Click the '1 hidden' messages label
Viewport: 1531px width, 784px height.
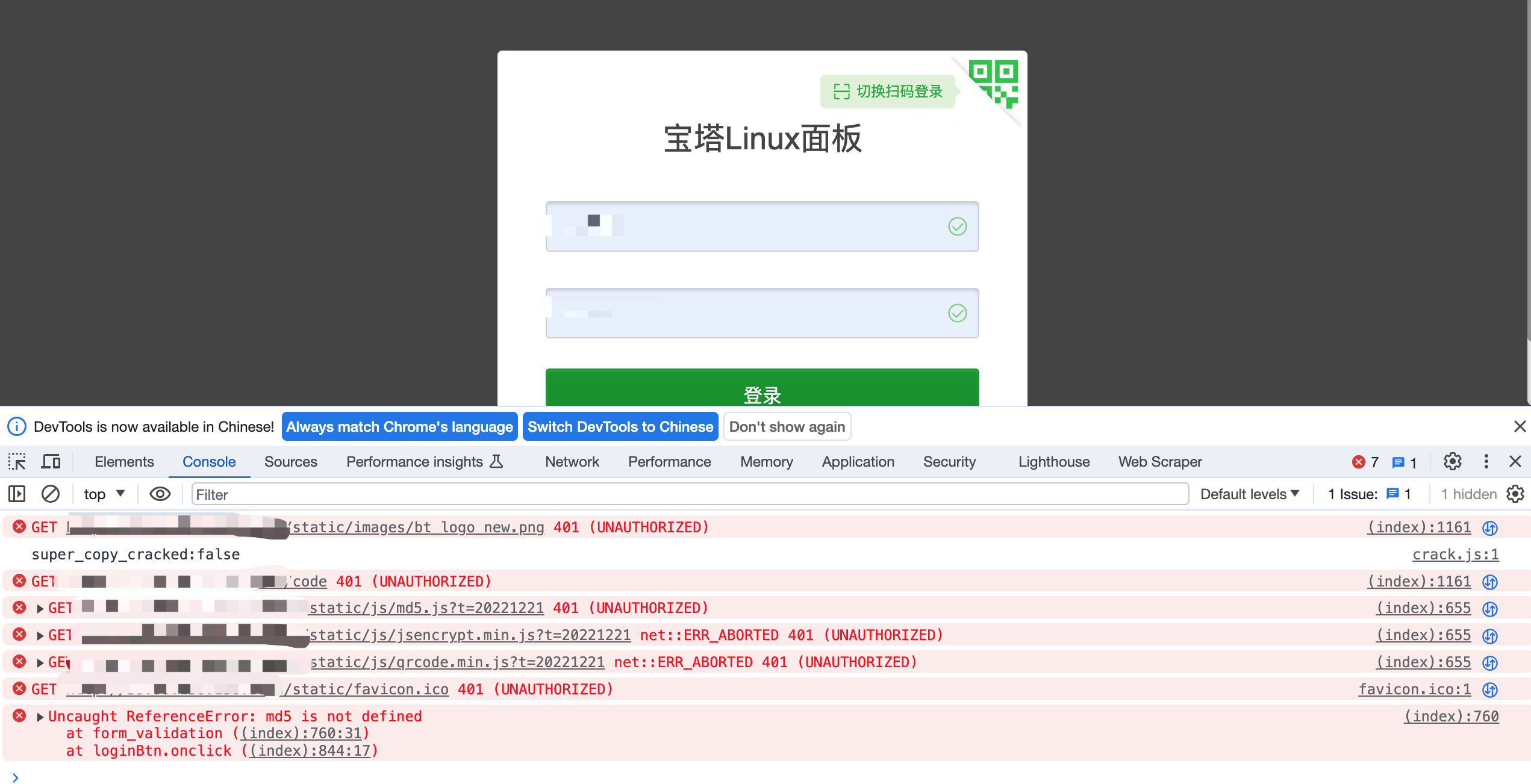(x=1468, y=494)
